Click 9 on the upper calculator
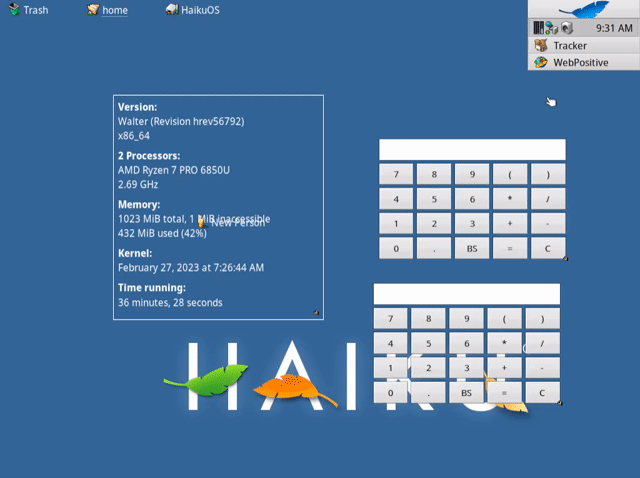This screenshot has height=478, width=640. (472, 174)
